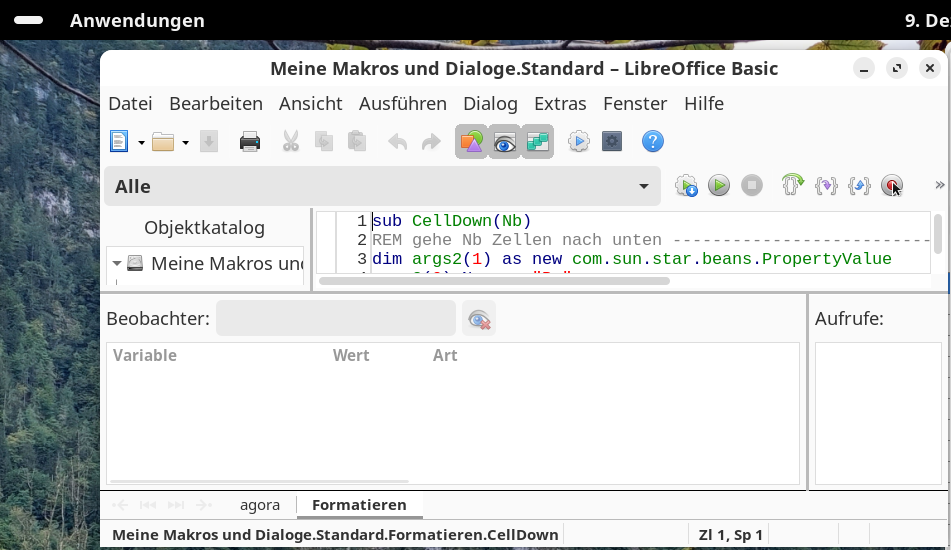Switch to the 'agora' module tab
951x550 pixels.
[x=260, y=505]
